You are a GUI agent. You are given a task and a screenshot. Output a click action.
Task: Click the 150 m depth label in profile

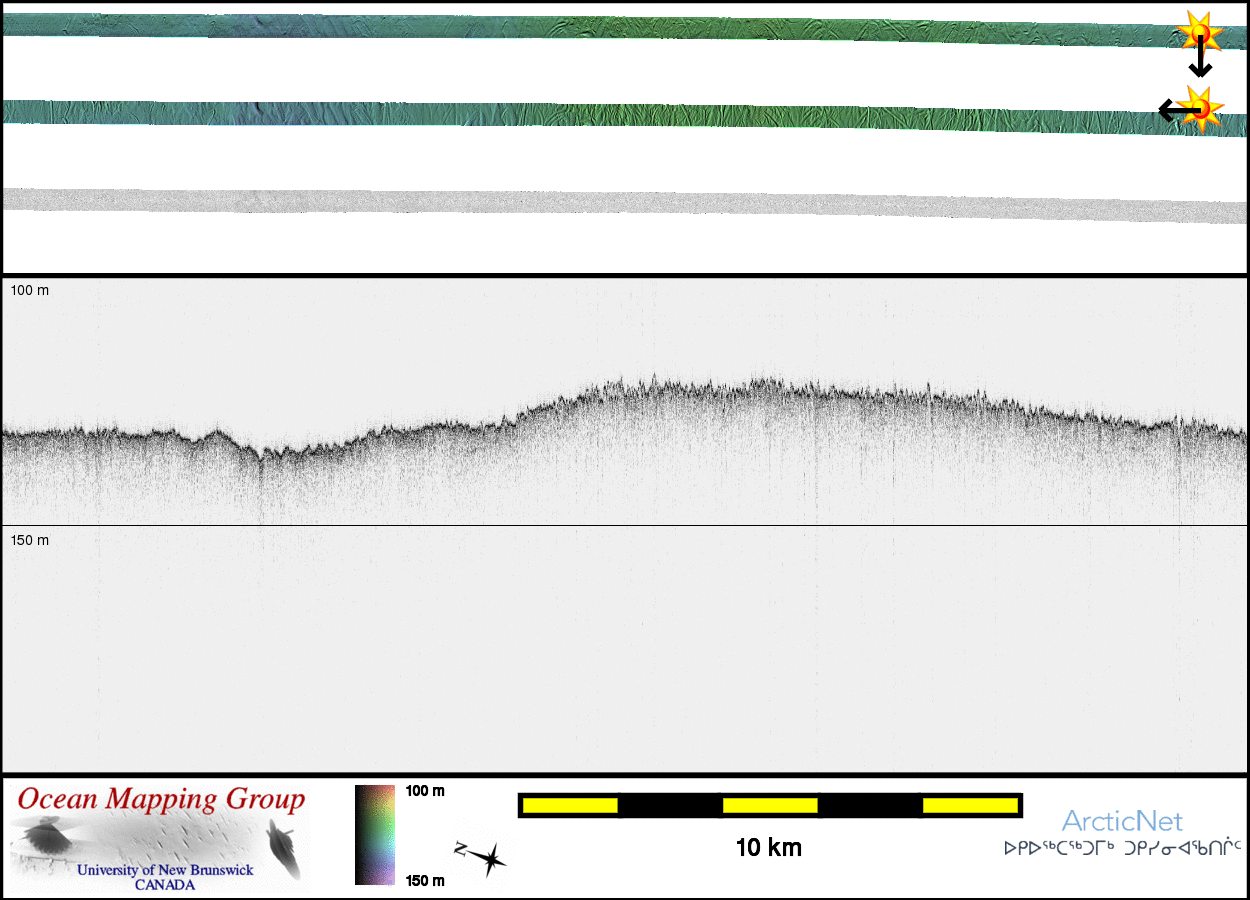(29, 540)
